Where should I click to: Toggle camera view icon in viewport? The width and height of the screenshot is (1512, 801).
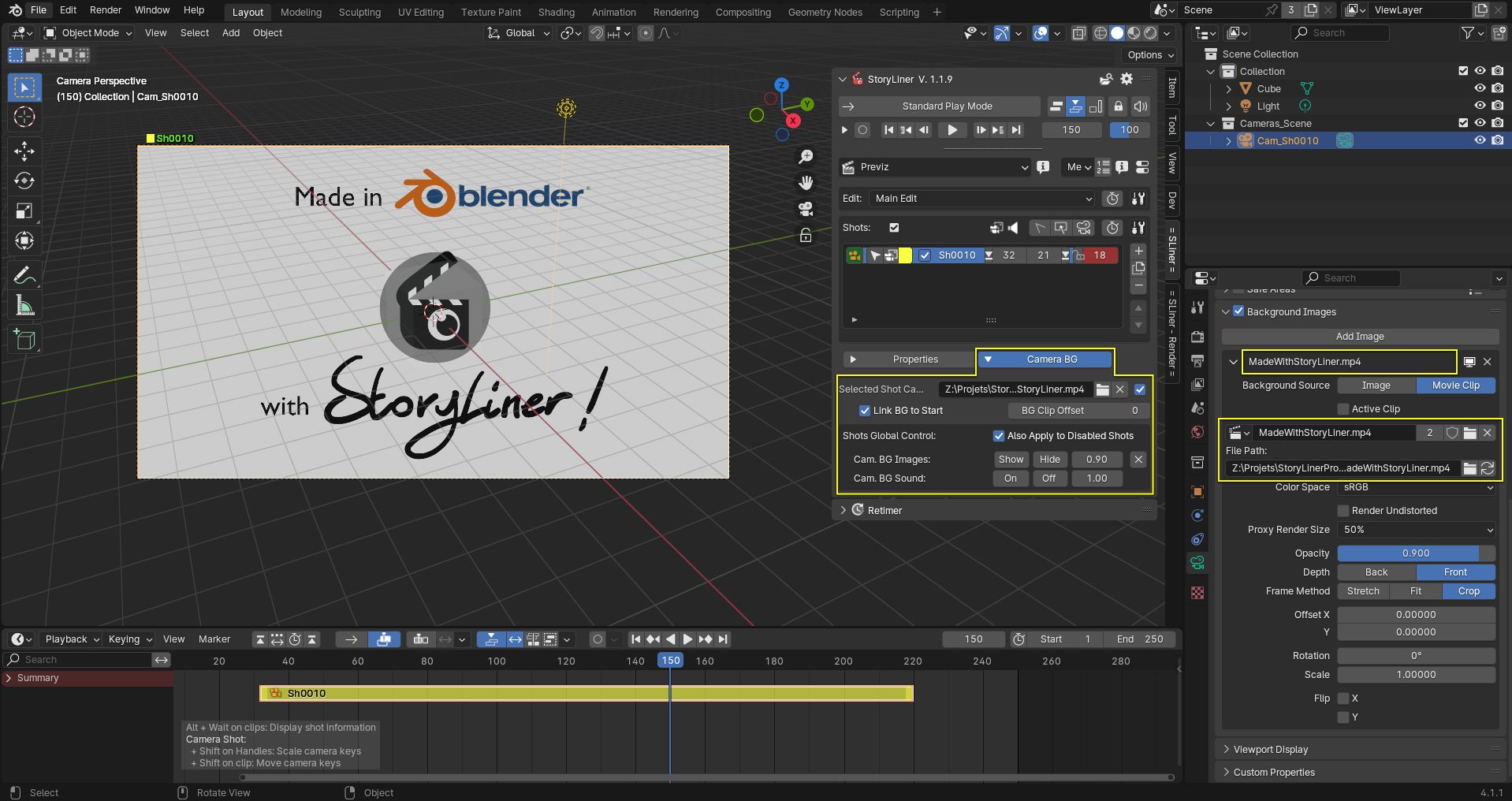pyautogui.click(x=806, y=209)
